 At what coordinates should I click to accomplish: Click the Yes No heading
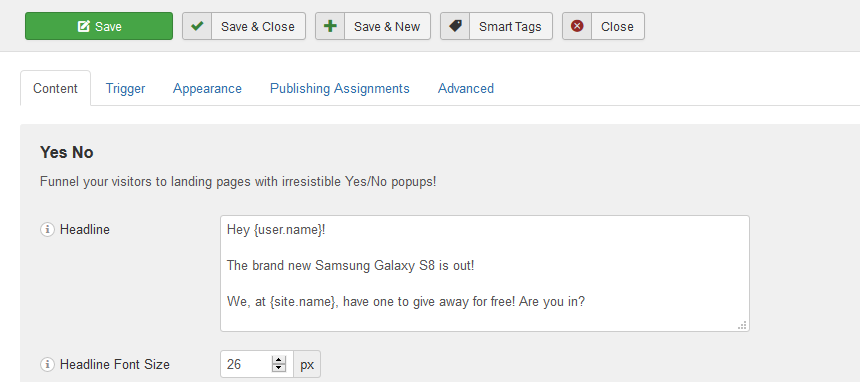click(x=66, y=153)
